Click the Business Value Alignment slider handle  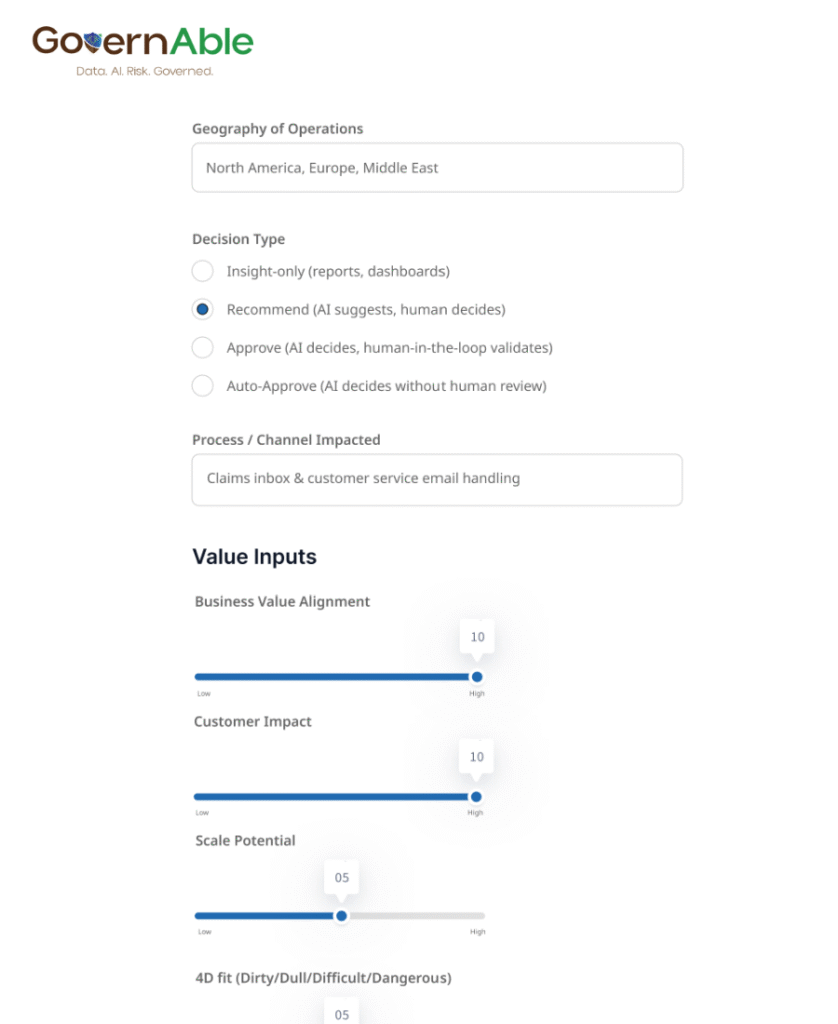tap(477, 677)
